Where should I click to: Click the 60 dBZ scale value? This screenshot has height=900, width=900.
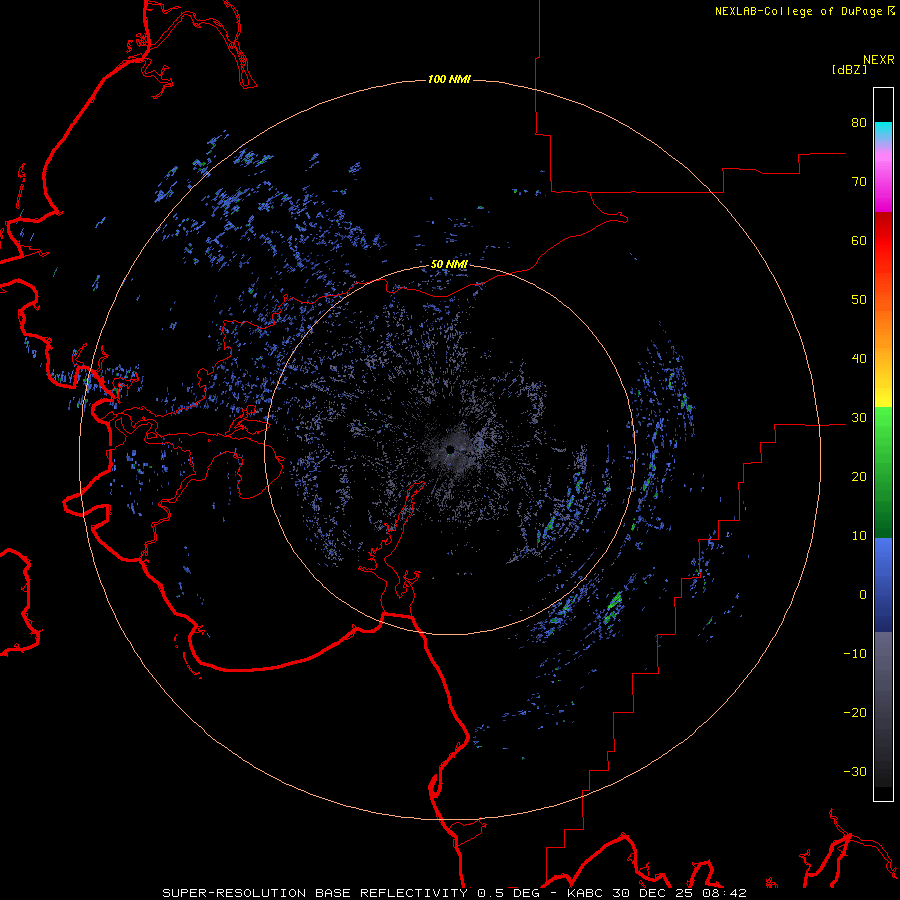tap(859, 240)
